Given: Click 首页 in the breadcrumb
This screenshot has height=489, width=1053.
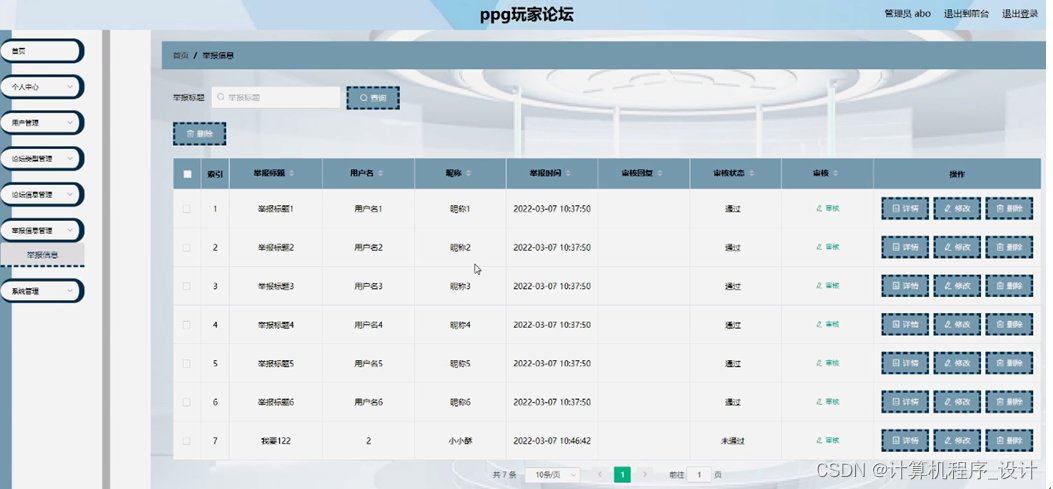Looking at the screenshot, I should (181, 56).
